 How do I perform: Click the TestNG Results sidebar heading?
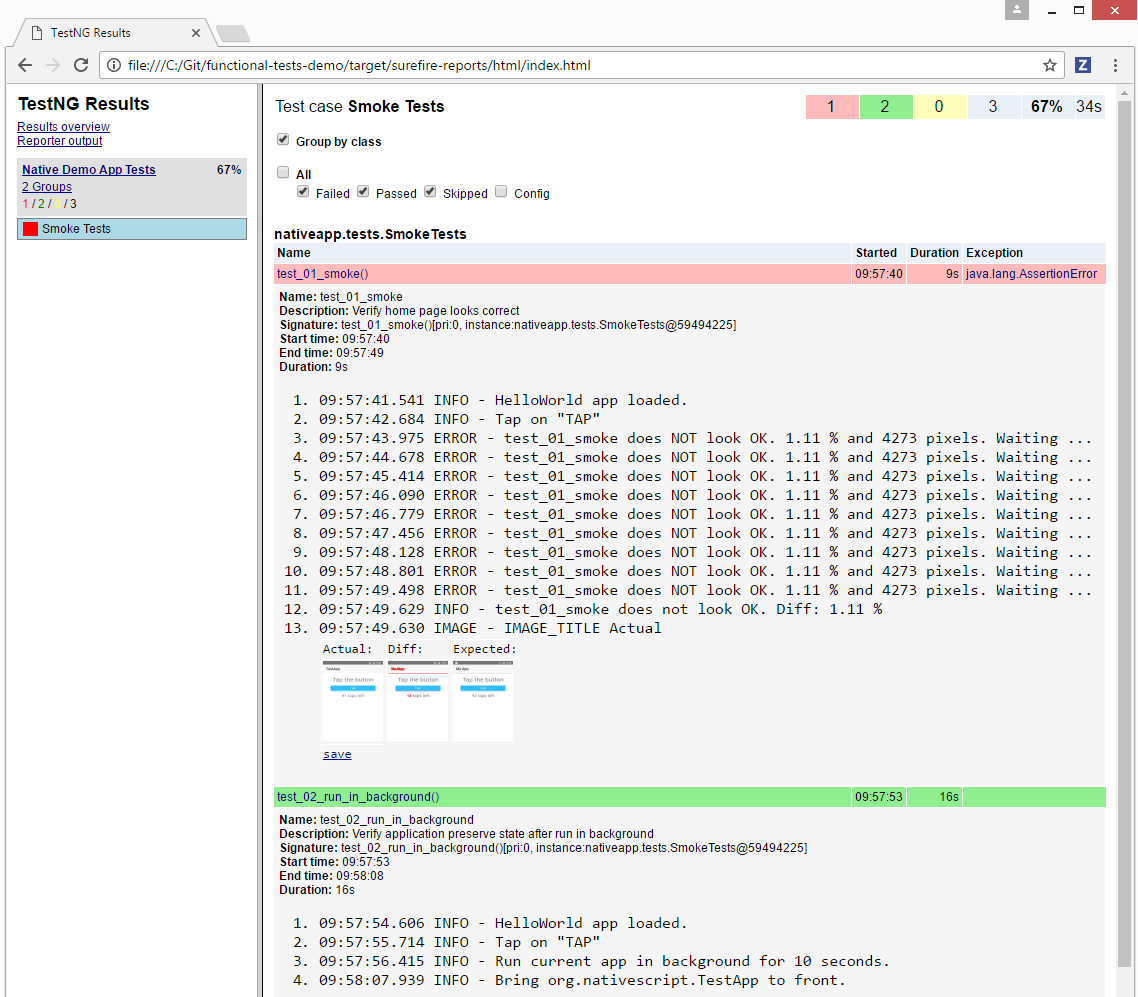83,104
